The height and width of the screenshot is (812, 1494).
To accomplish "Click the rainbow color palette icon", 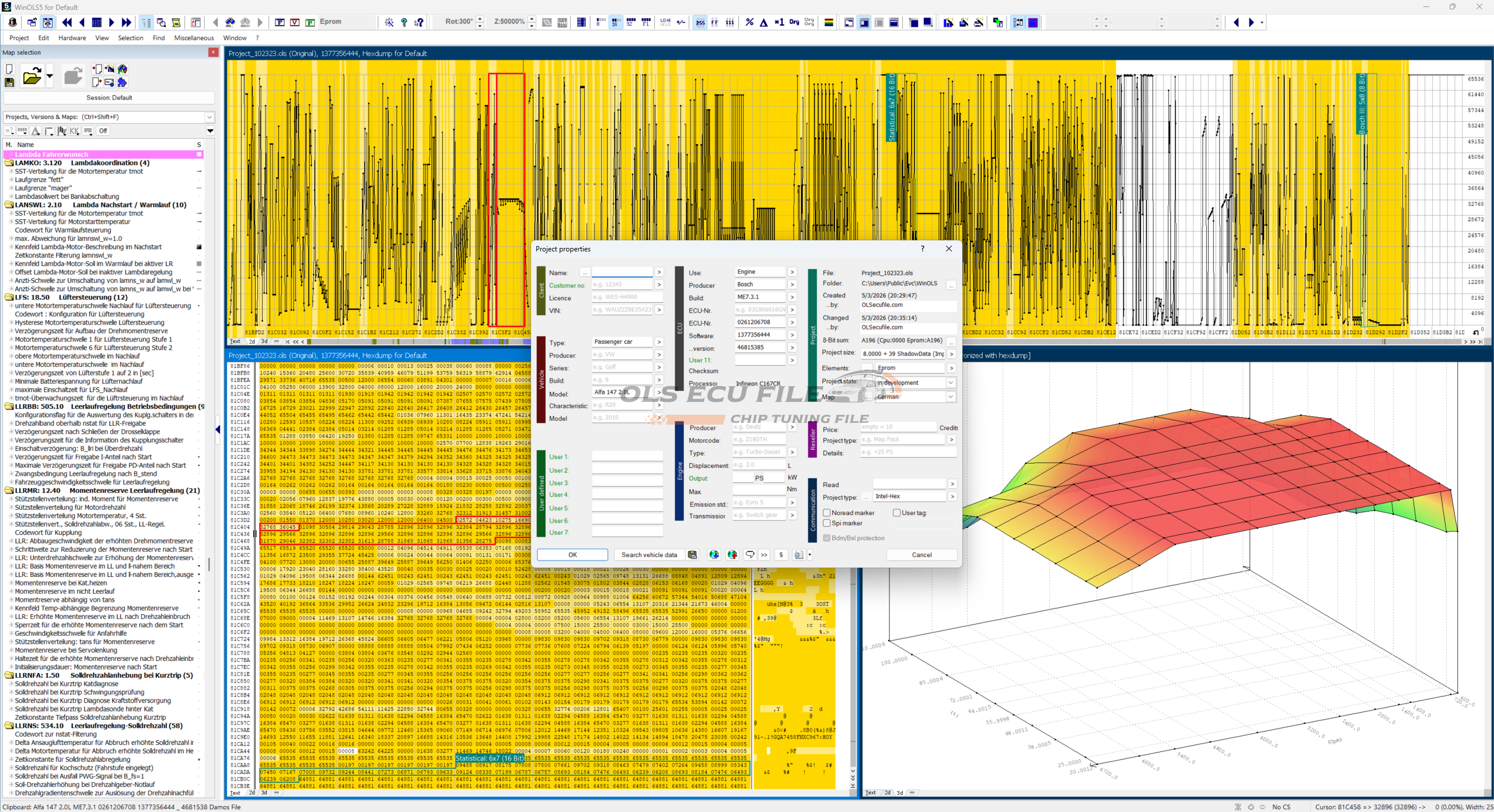I will 829,22.
